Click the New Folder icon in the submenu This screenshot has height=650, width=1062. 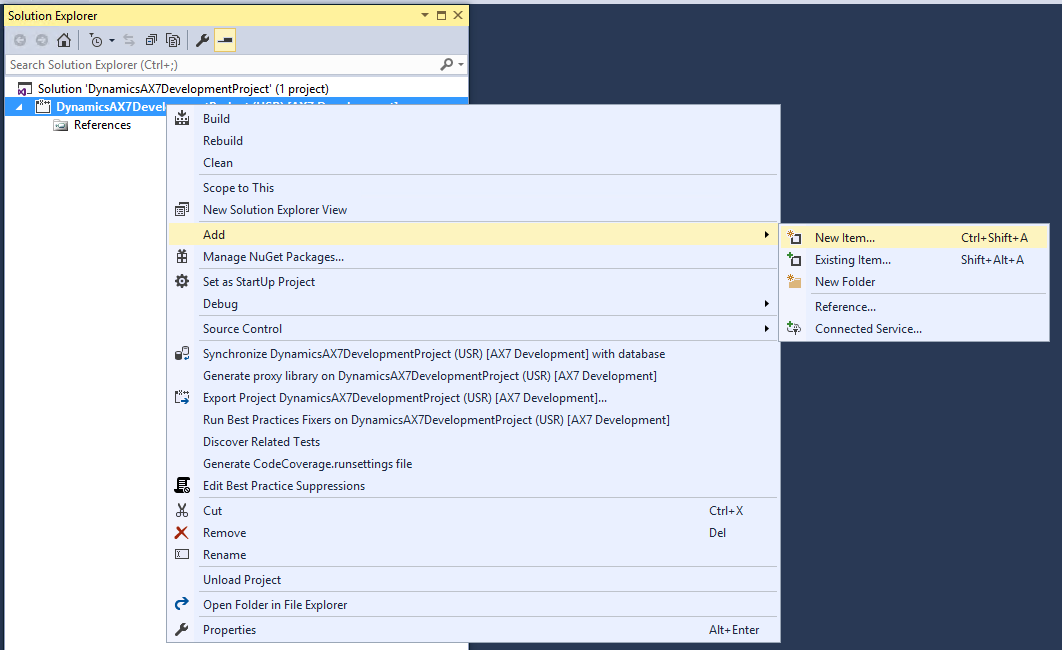coord(795,282)
